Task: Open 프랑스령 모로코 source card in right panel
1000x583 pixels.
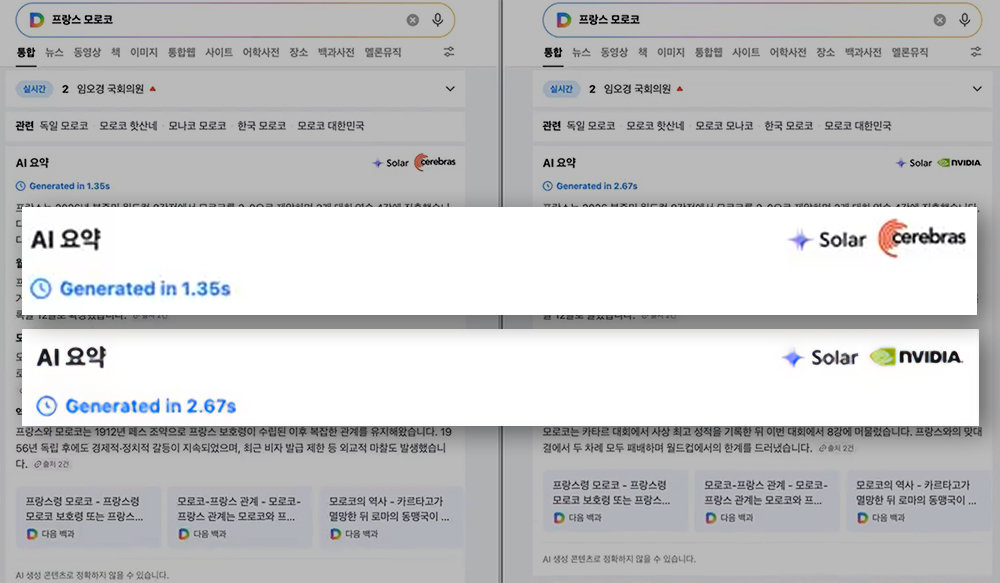Action: point(615,501)
